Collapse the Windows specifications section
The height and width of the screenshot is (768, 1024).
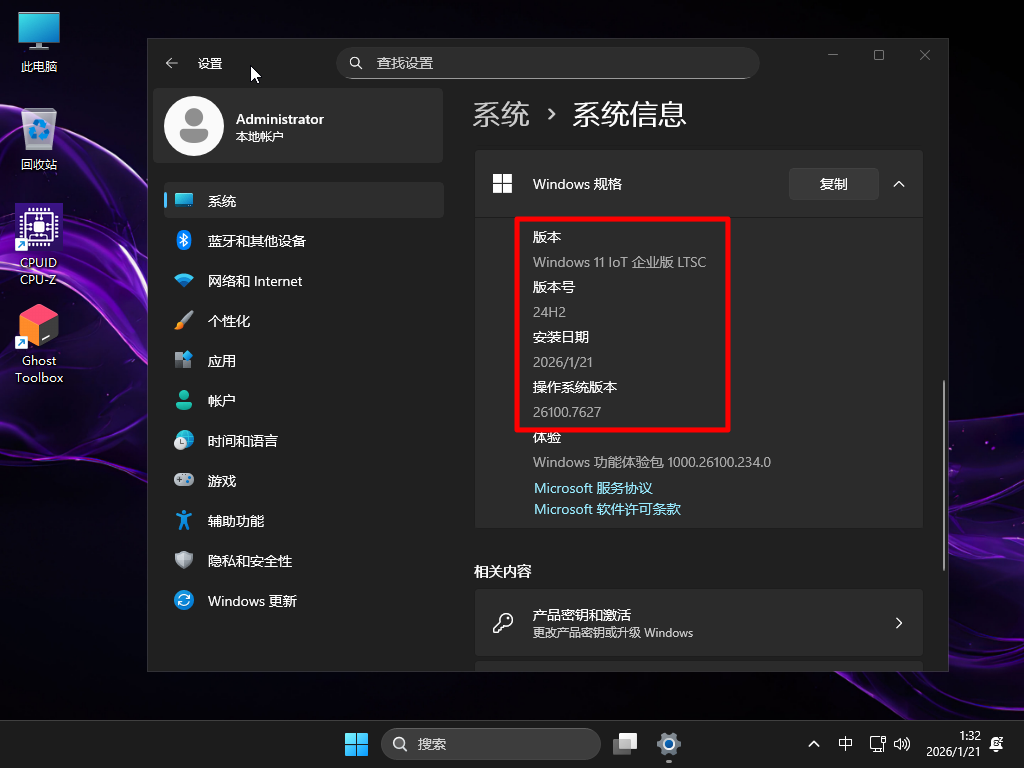pyautogui.click(x=898, y=184)
